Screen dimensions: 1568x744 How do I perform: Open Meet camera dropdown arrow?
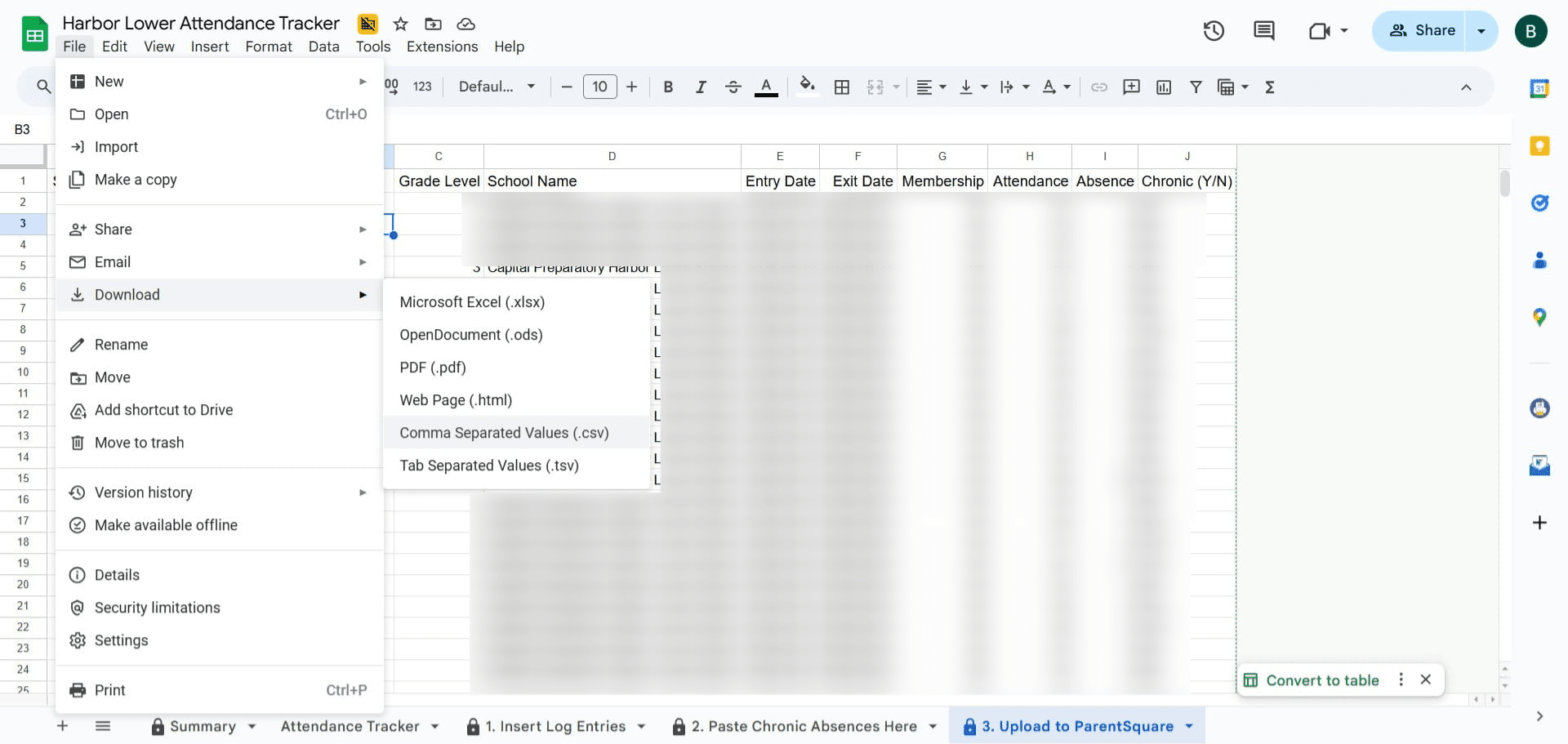click(x=1344, y=31)
